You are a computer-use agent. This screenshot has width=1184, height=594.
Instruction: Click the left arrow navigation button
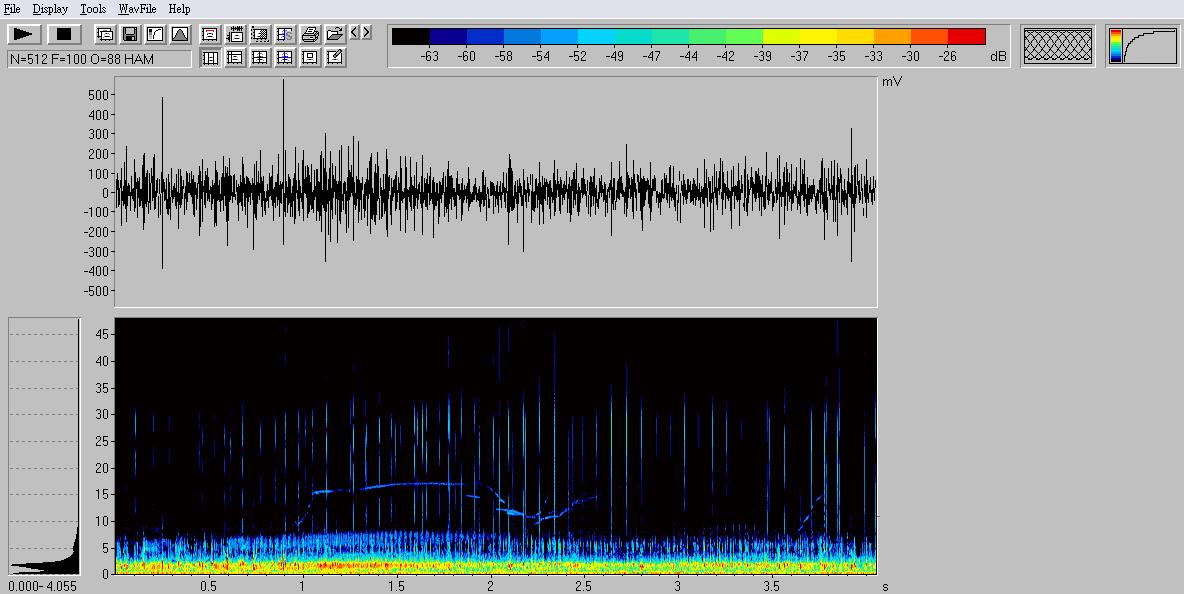[x=354, y=33]
